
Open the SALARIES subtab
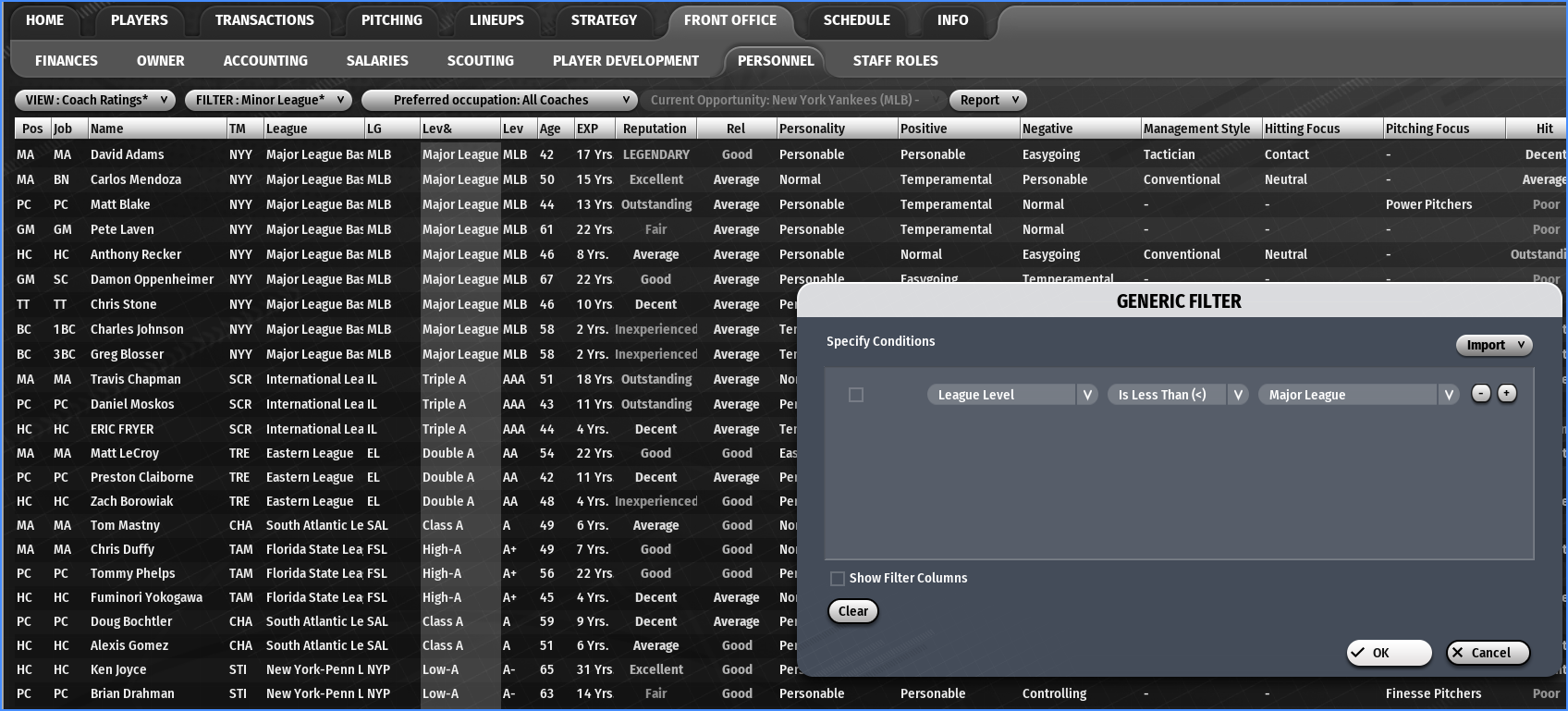(x=377, y=61)
